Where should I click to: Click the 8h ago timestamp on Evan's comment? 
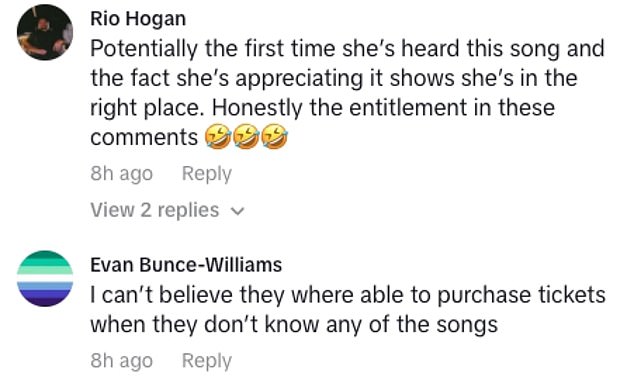tap(121, 361)
